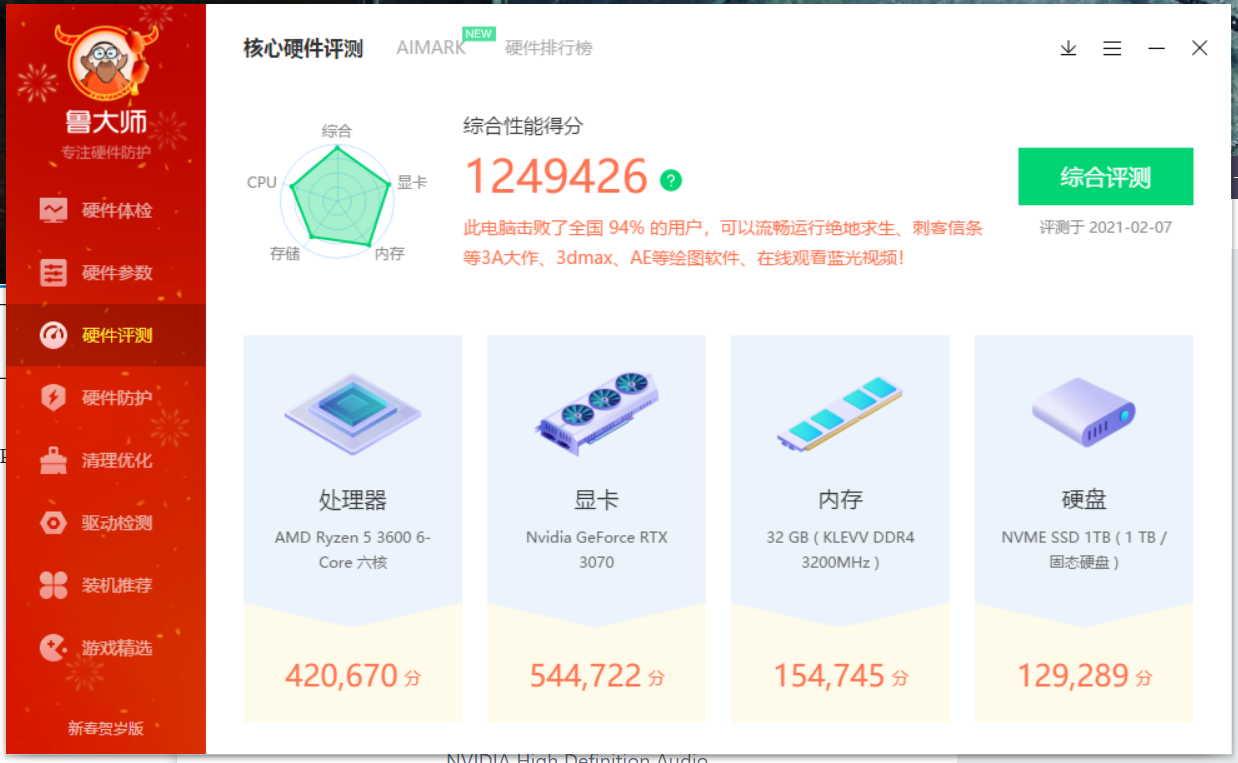Click the 评测于 2021-02-07 date text
1238x763 pixels.
tap(1106, 227)
